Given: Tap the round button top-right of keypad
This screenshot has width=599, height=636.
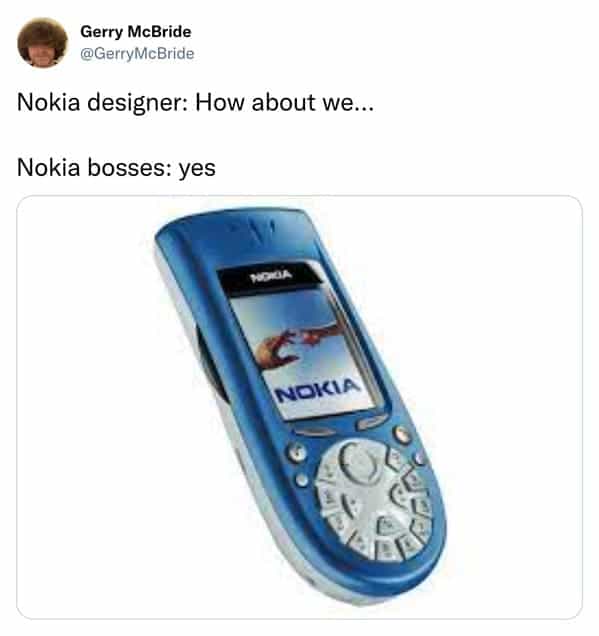Looking at the screenshot, I should (402, 434).
